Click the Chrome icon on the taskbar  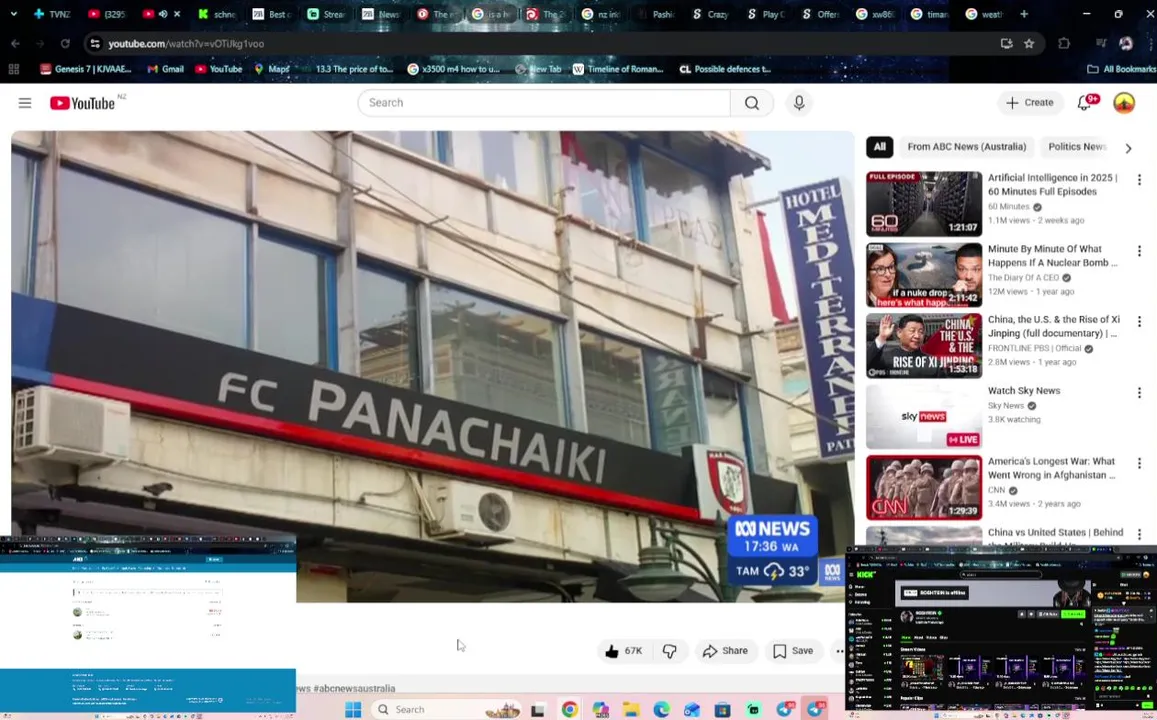pos(569,710)
